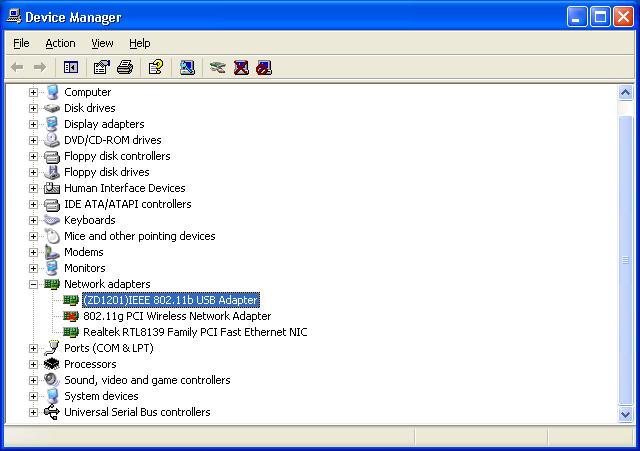Collapse the Network adapters node
This screenshot has height=451, width=640.
coord(33,284)
